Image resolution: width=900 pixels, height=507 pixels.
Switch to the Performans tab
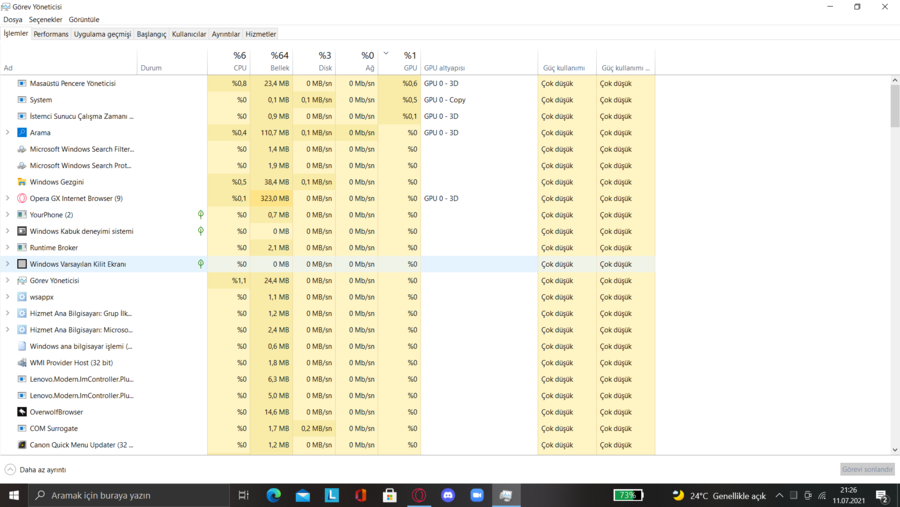click(x=51, y=34)
